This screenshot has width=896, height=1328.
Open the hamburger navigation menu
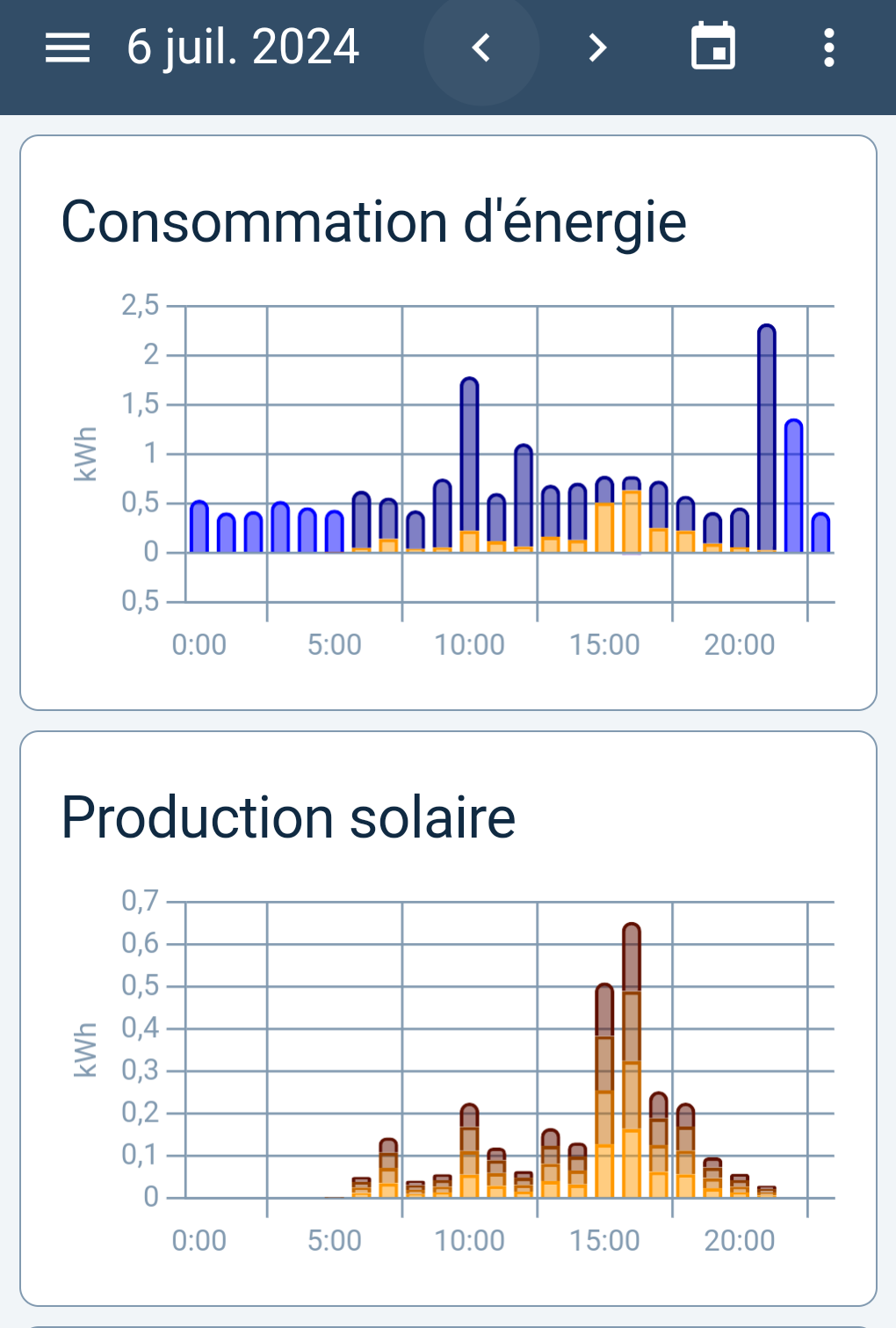click(68, 47)
